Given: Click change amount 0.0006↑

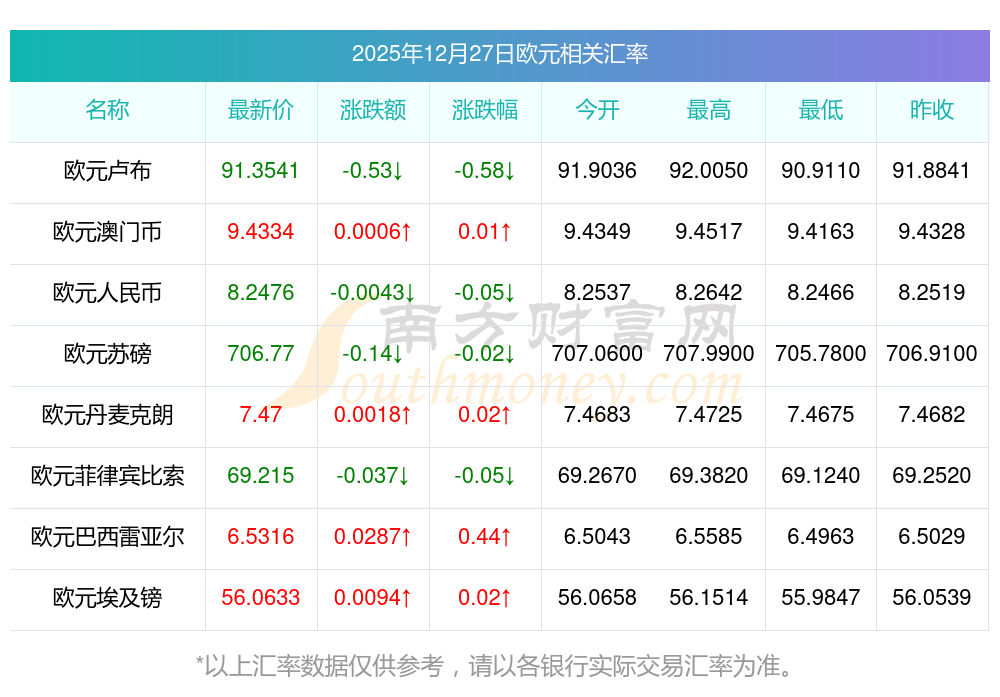Looking at the screenshot, I should 372,231.
